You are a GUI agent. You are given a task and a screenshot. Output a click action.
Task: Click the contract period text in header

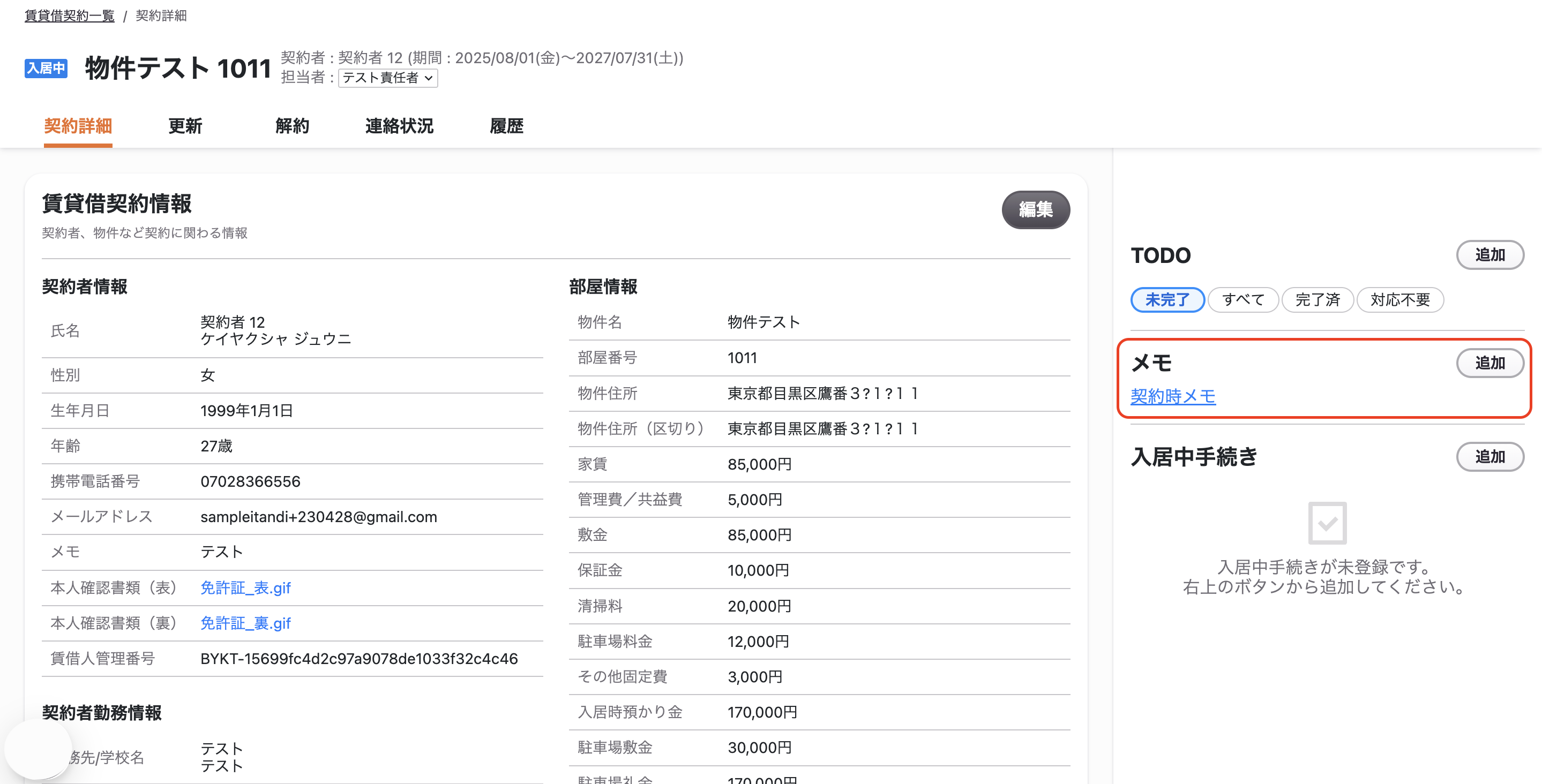tap(545, 57)
